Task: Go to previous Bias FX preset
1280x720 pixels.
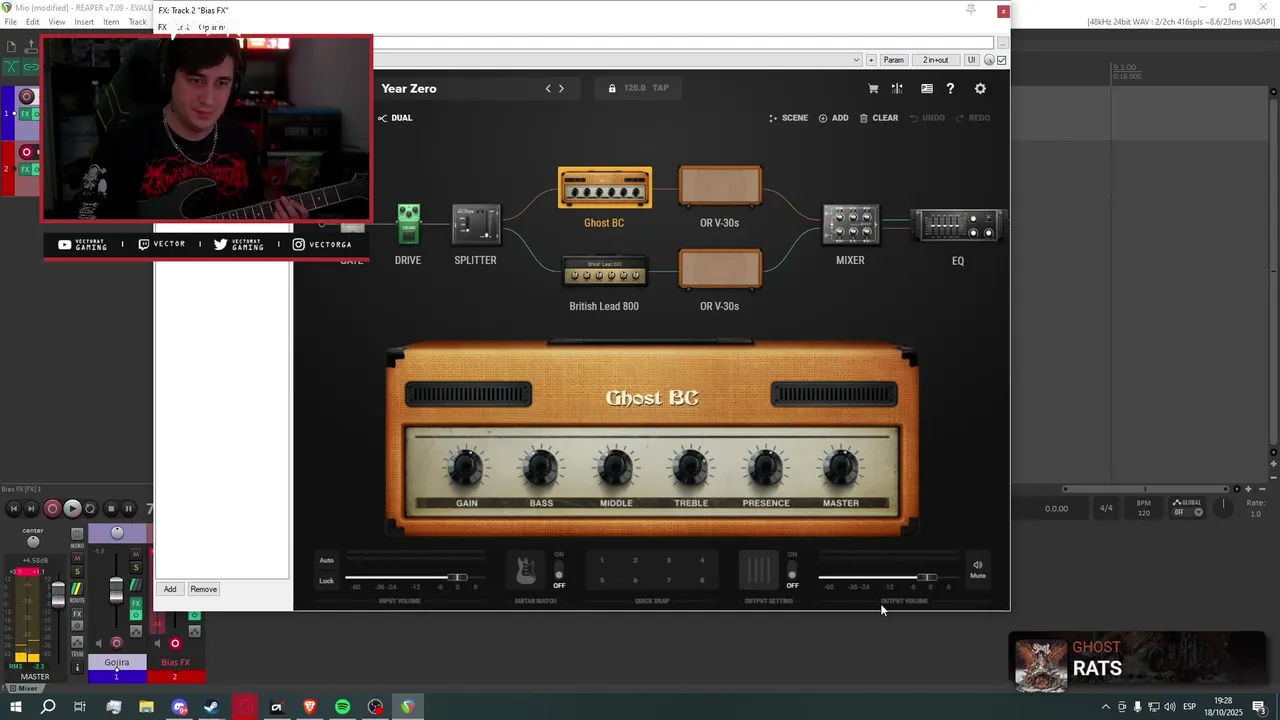Action: tap(548, 88)
